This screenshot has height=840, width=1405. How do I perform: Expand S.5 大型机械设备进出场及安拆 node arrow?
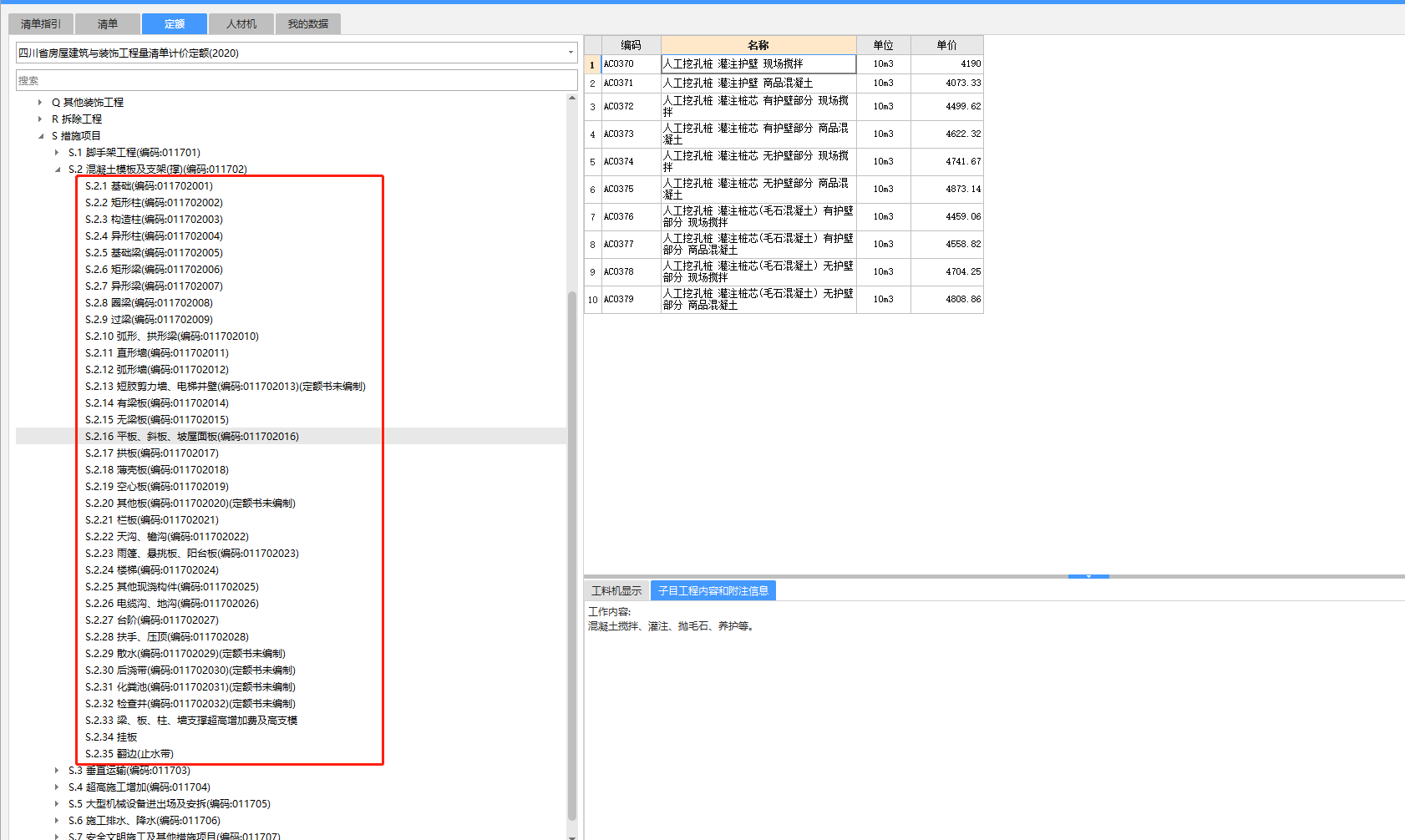coord(57,804)
